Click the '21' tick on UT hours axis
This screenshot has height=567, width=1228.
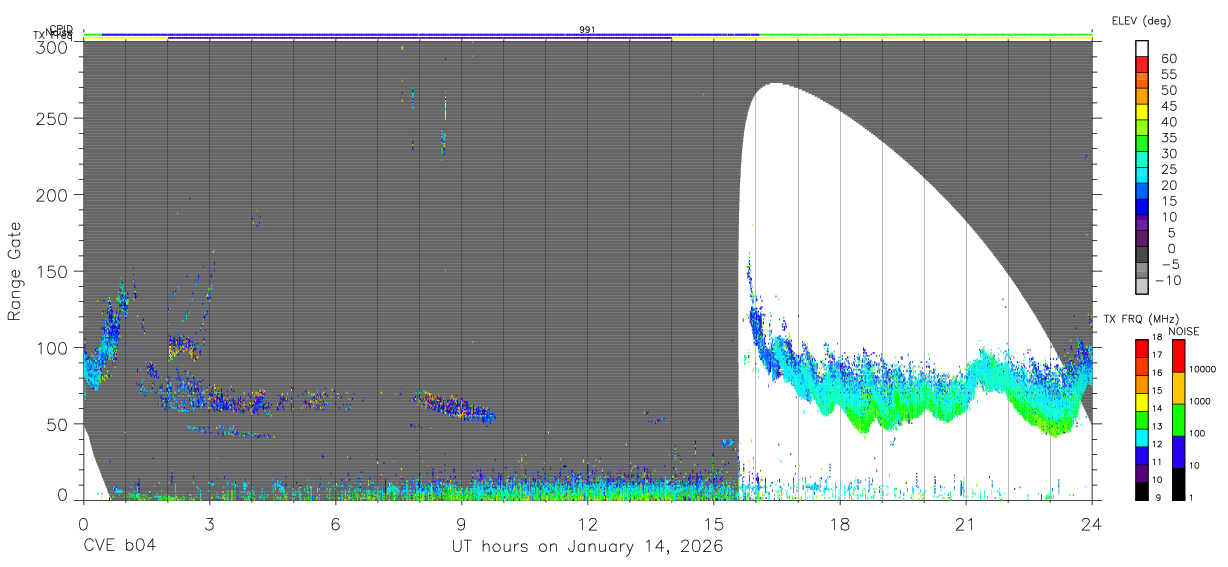point(965,523)
